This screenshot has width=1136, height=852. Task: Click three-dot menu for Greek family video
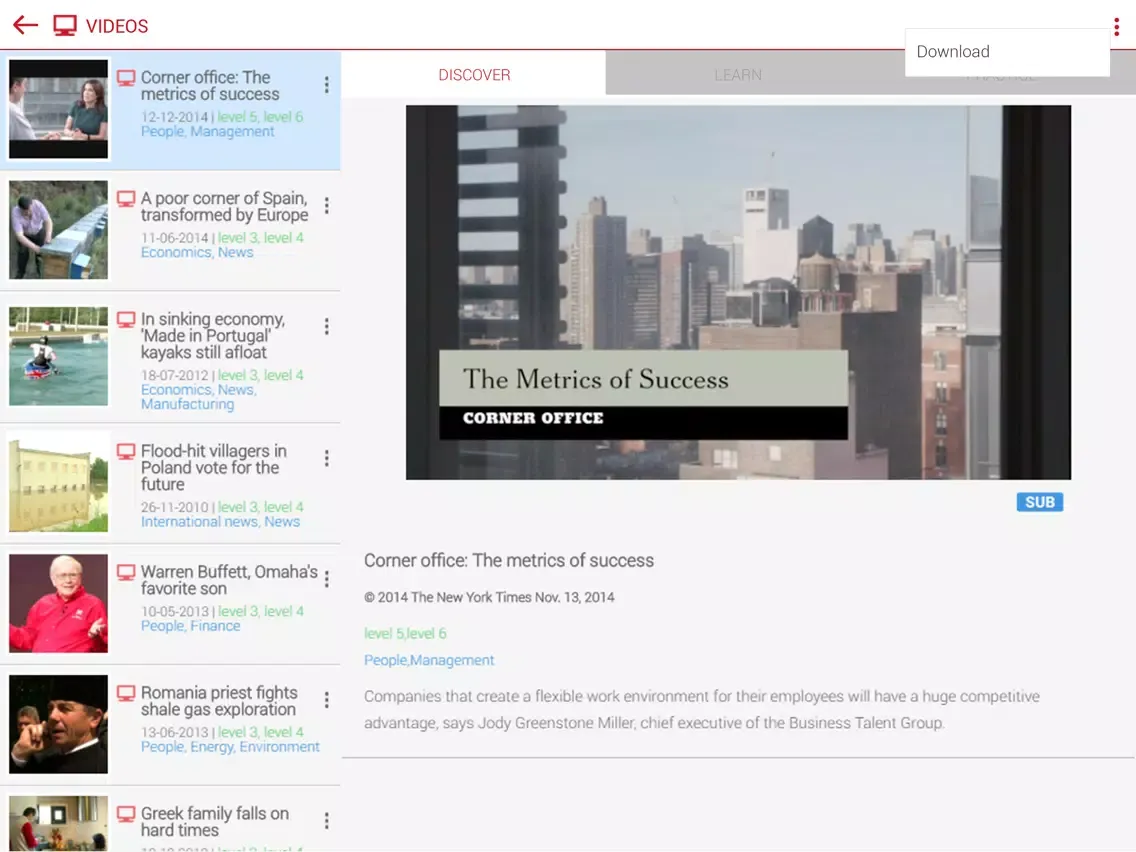click(326, 821)
